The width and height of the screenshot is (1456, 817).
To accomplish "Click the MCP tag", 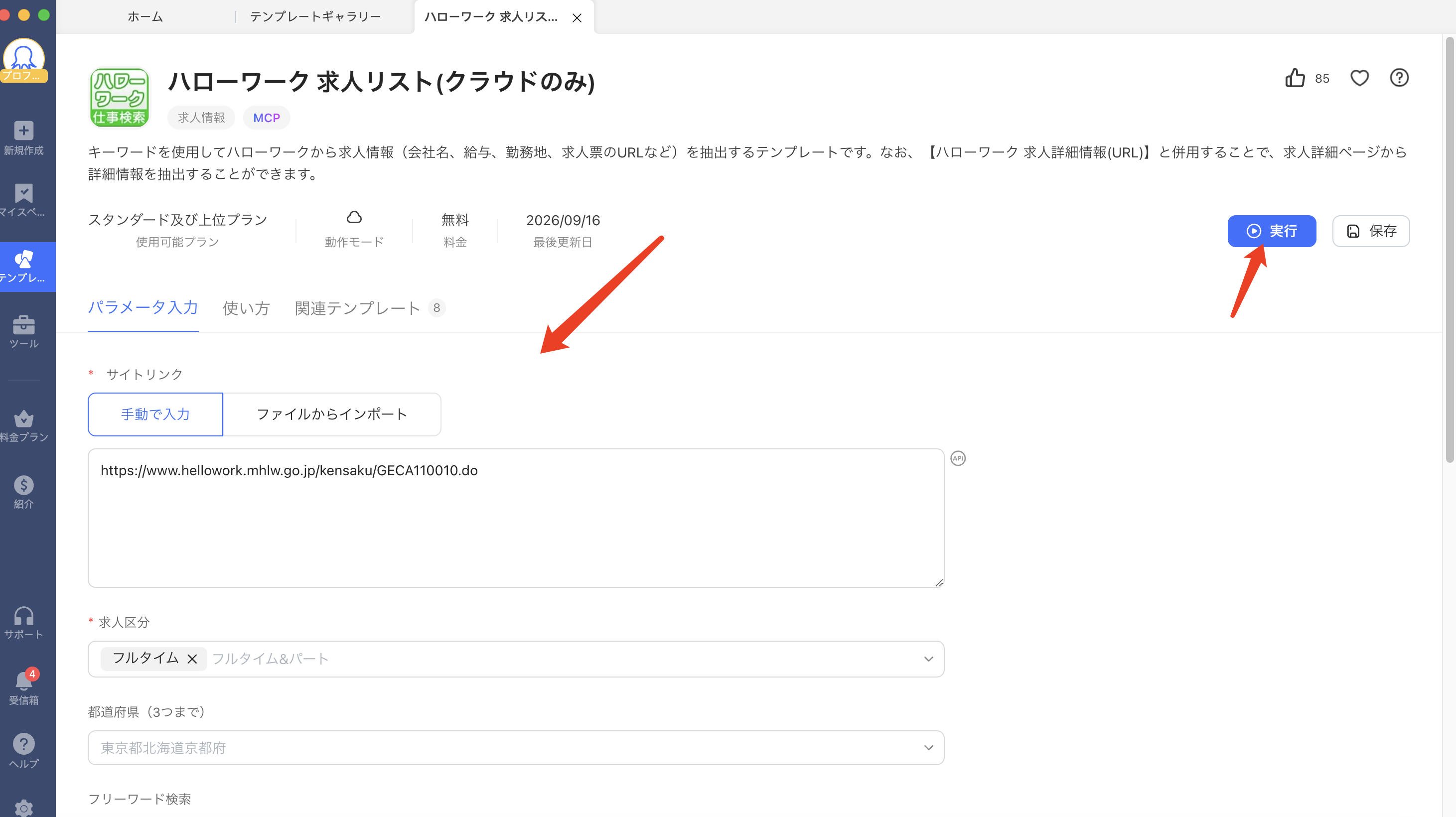I will click(266, 118).
